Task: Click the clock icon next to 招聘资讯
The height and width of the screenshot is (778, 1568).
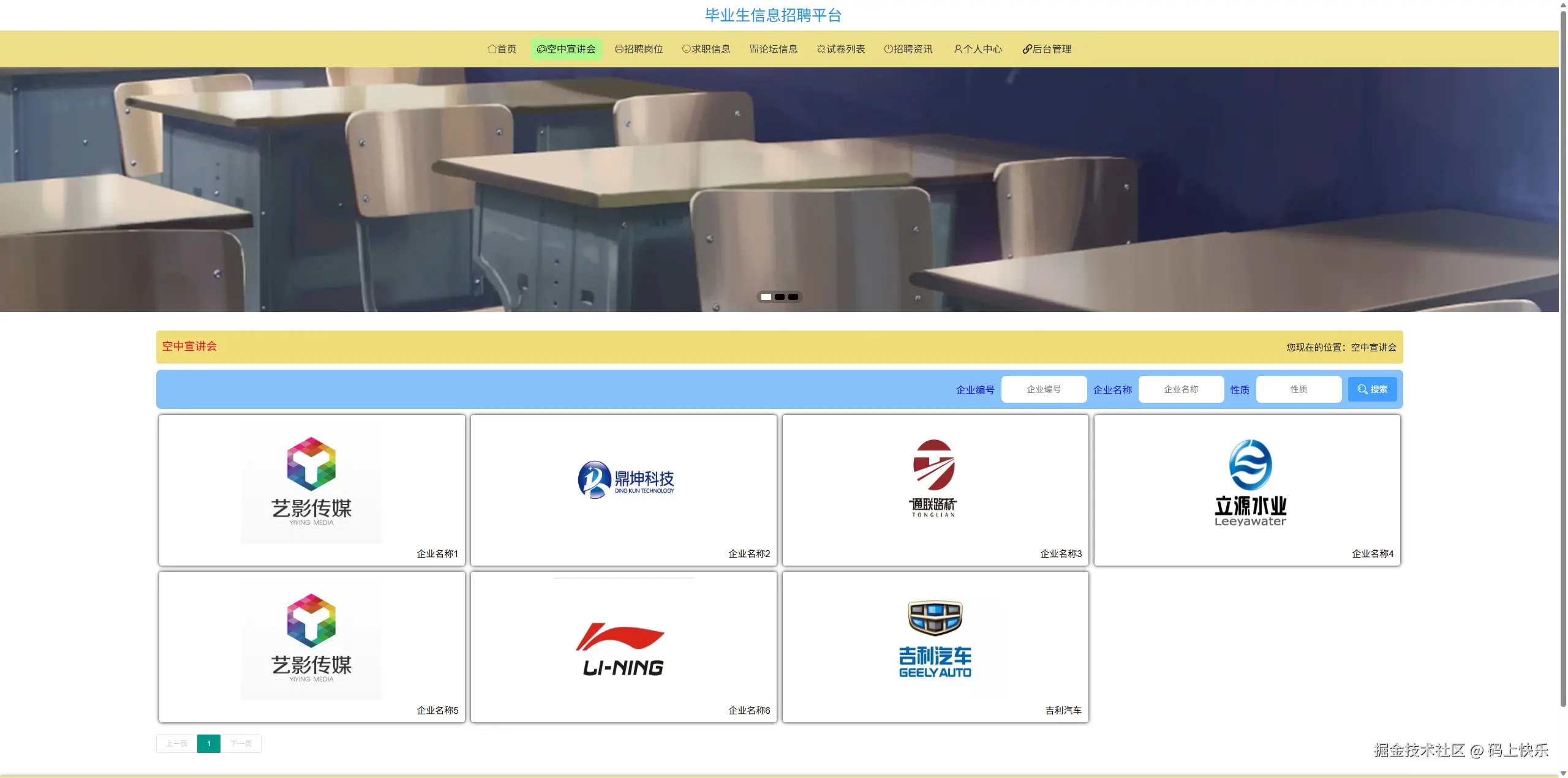Action: coord(888,49)
